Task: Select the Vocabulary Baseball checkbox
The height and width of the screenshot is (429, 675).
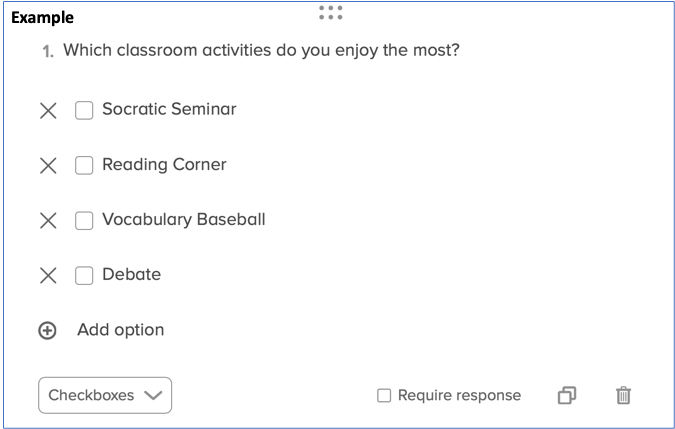Action: [84, 220]
